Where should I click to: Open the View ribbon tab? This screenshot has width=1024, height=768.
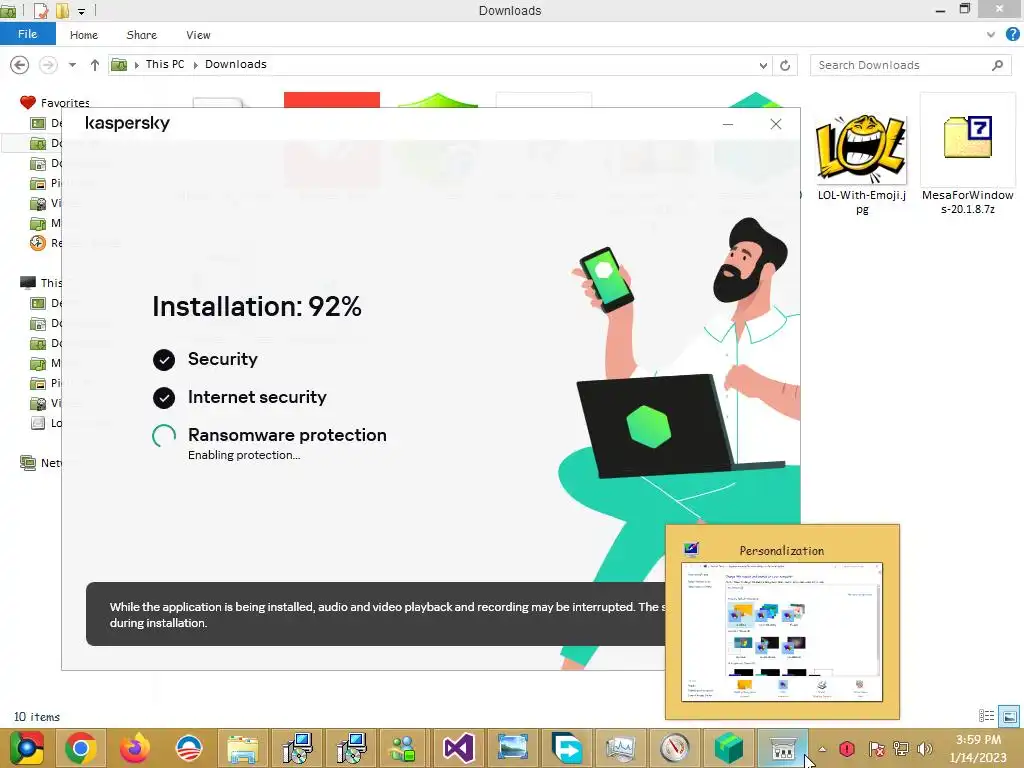[x=198, y=35]
